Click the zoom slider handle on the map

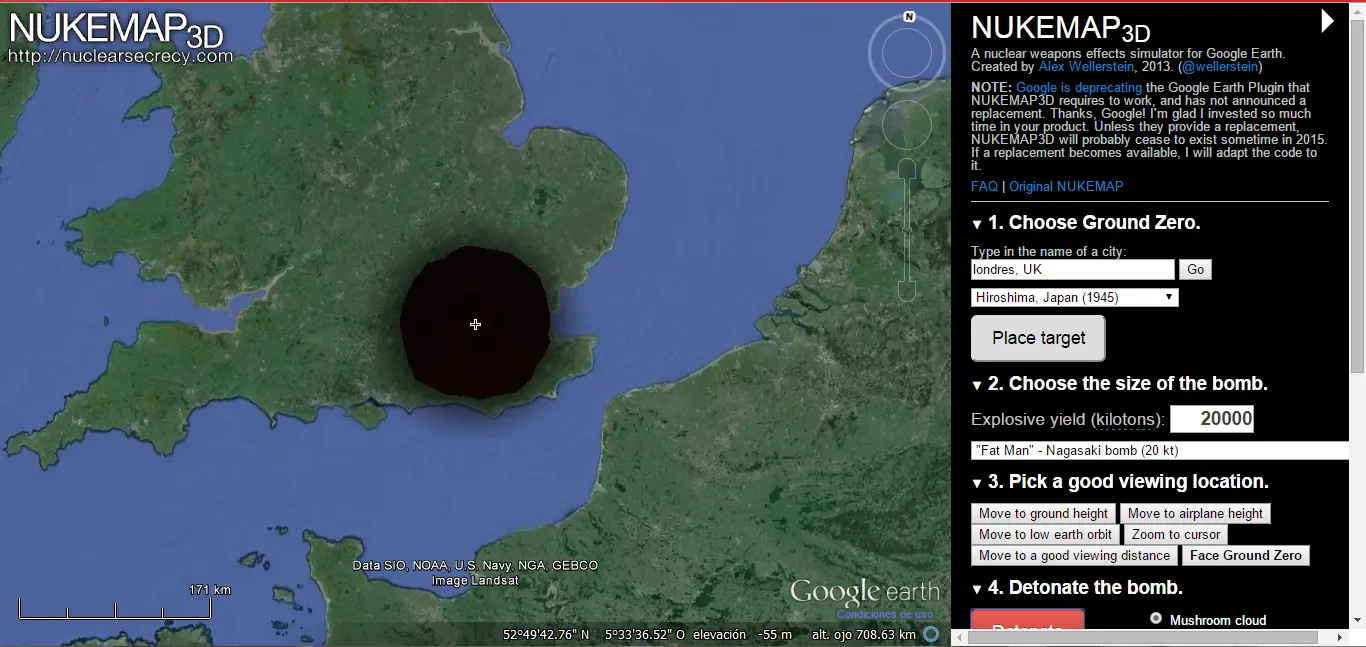coord(907,231)
